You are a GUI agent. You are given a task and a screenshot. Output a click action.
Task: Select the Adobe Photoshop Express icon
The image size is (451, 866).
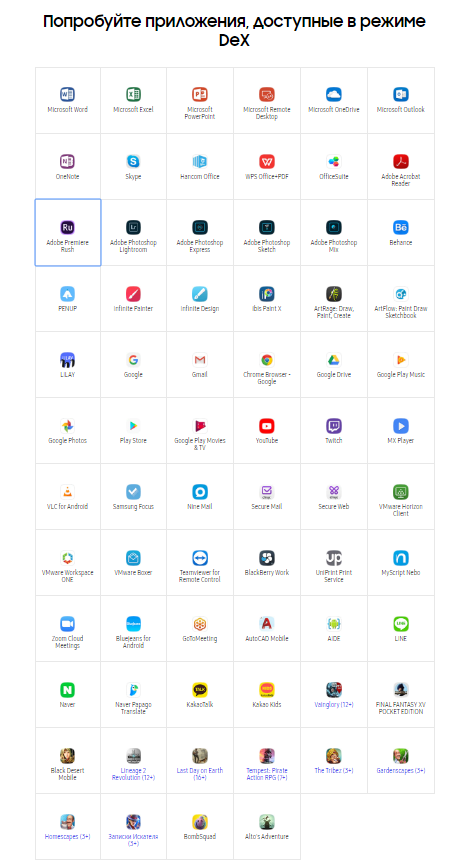point(200,228)
